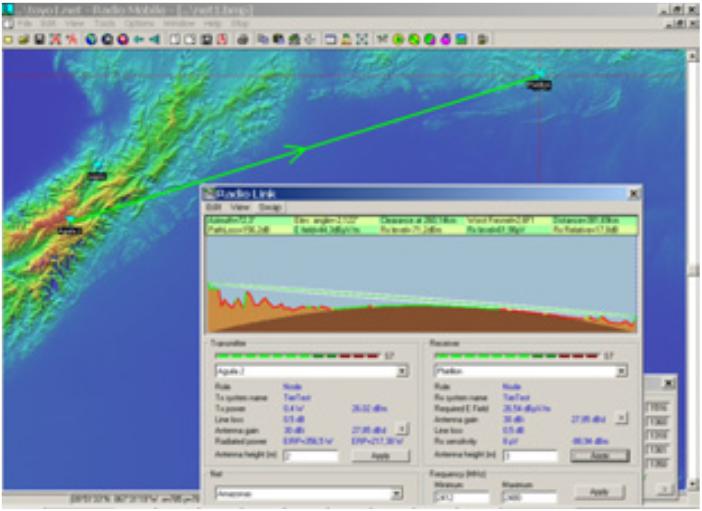The height and width of the screenshot is (511, 702).
Task: Click the small button beside transmitter antenna gain
Action: coord(402,427)
